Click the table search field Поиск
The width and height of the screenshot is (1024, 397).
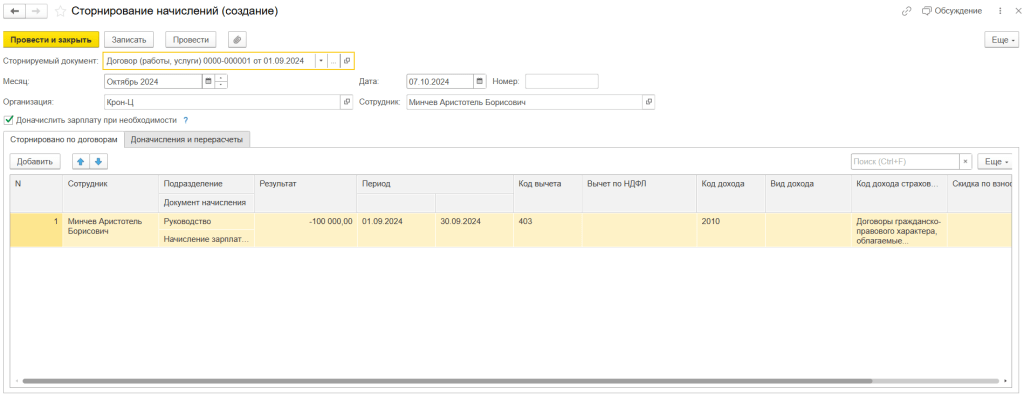(904, 161)
